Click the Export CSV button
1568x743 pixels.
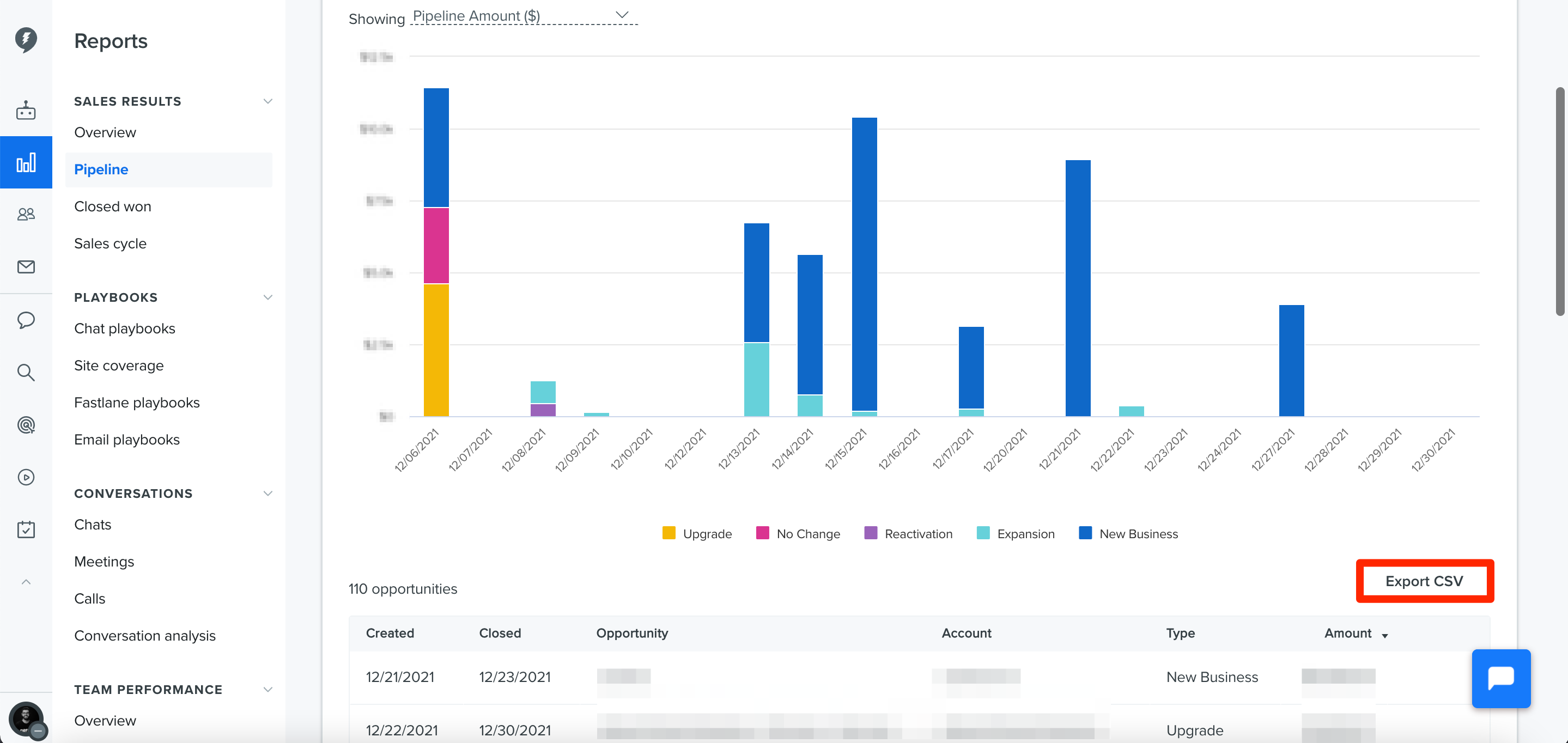point(1424,581)
